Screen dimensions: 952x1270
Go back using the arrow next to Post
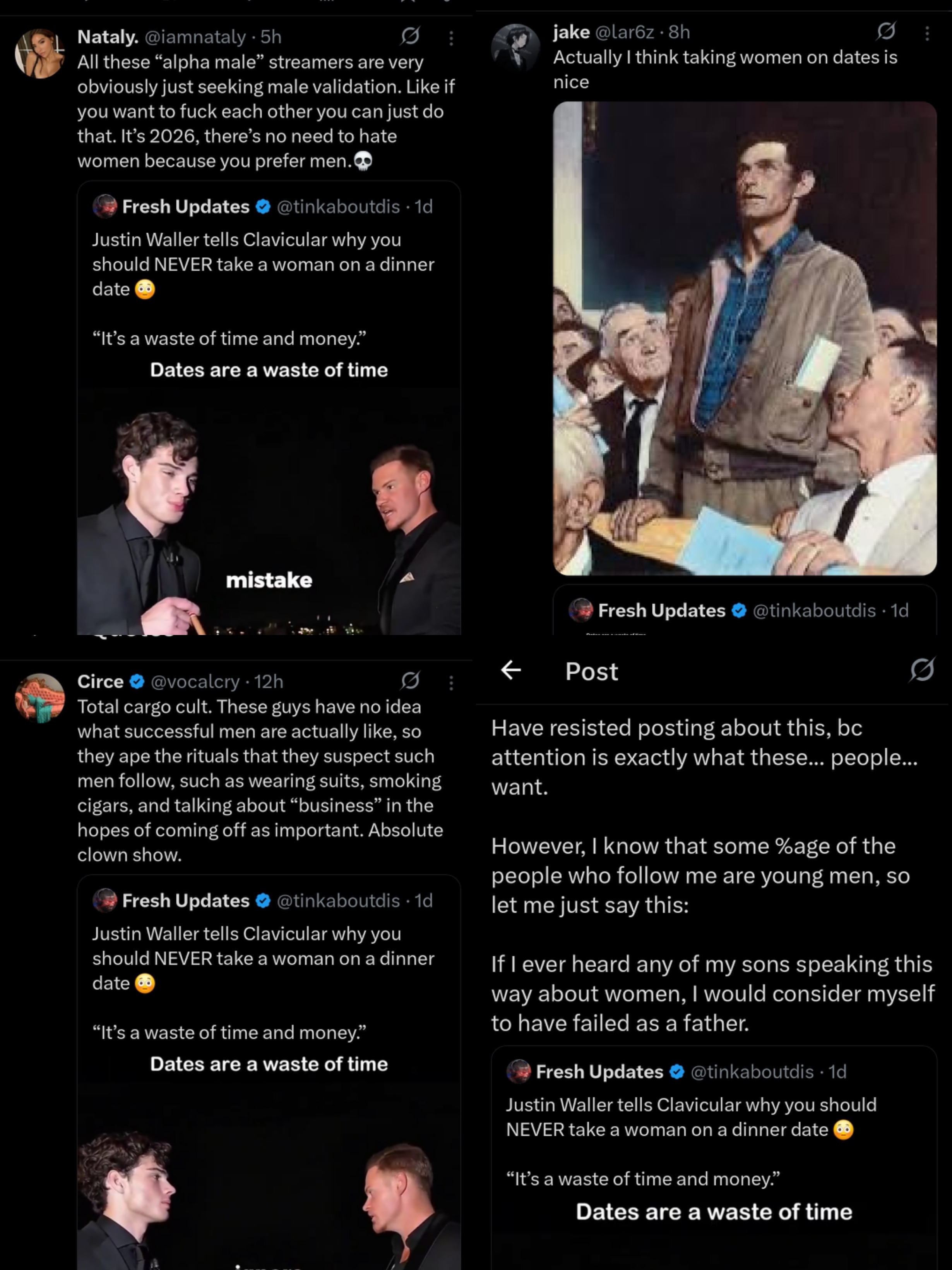click(x=511, y=670)
